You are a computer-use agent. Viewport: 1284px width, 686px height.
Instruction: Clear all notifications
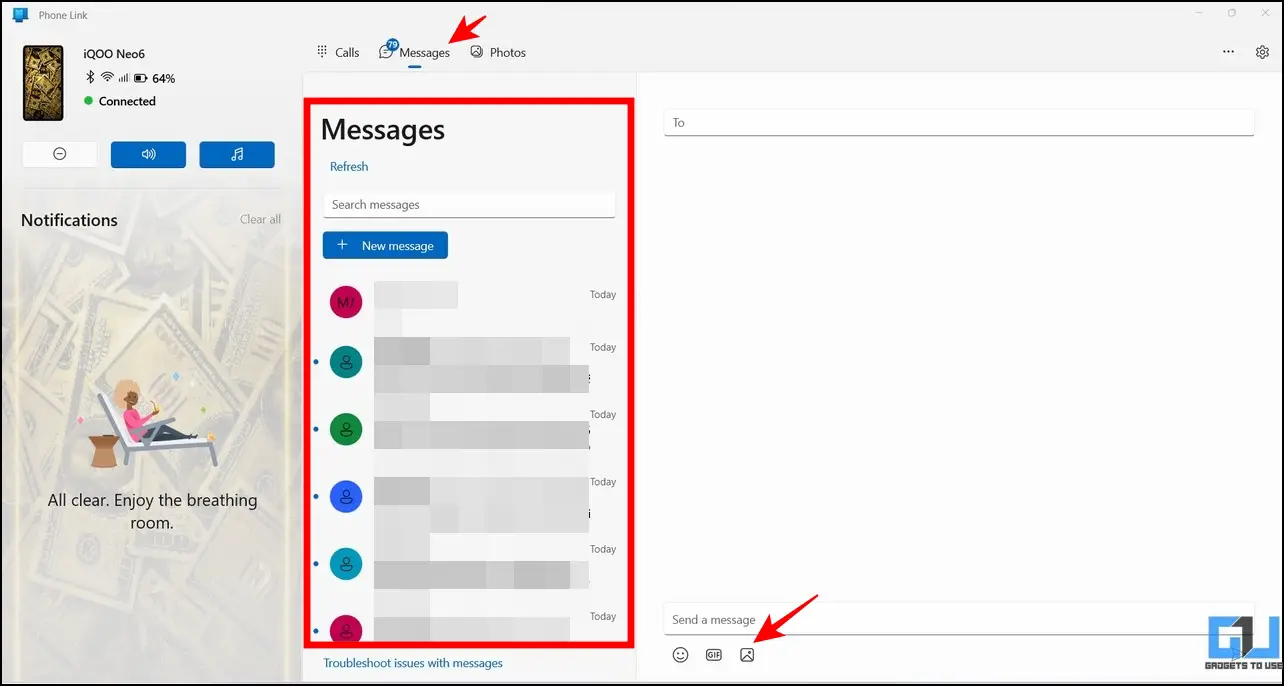point(260,219)
